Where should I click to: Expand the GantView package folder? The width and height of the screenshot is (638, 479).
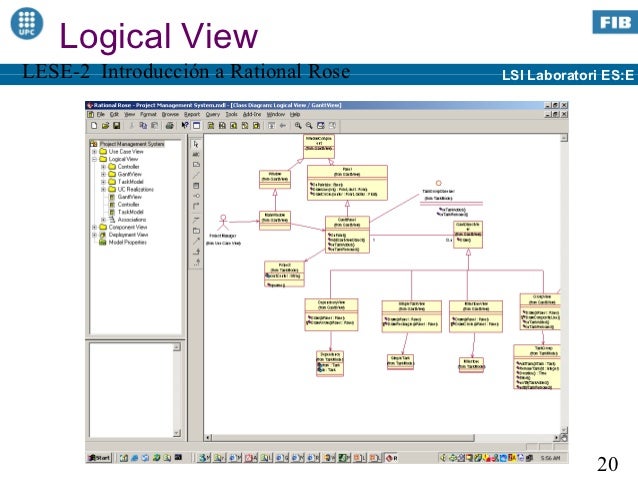pyautogui.click(x=103, y=174)
